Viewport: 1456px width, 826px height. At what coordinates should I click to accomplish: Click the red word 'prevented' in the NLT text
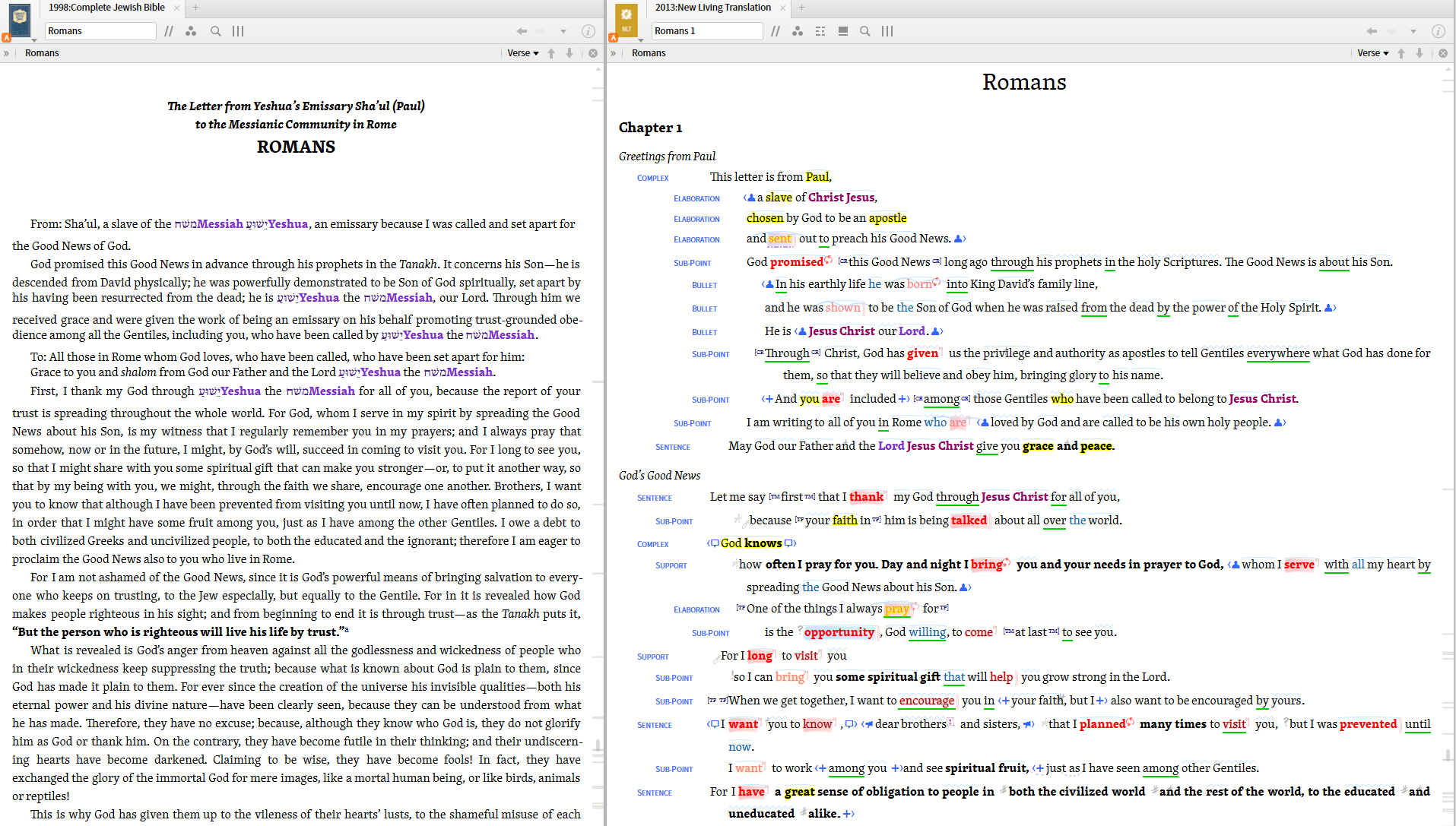coord(1369,724)
